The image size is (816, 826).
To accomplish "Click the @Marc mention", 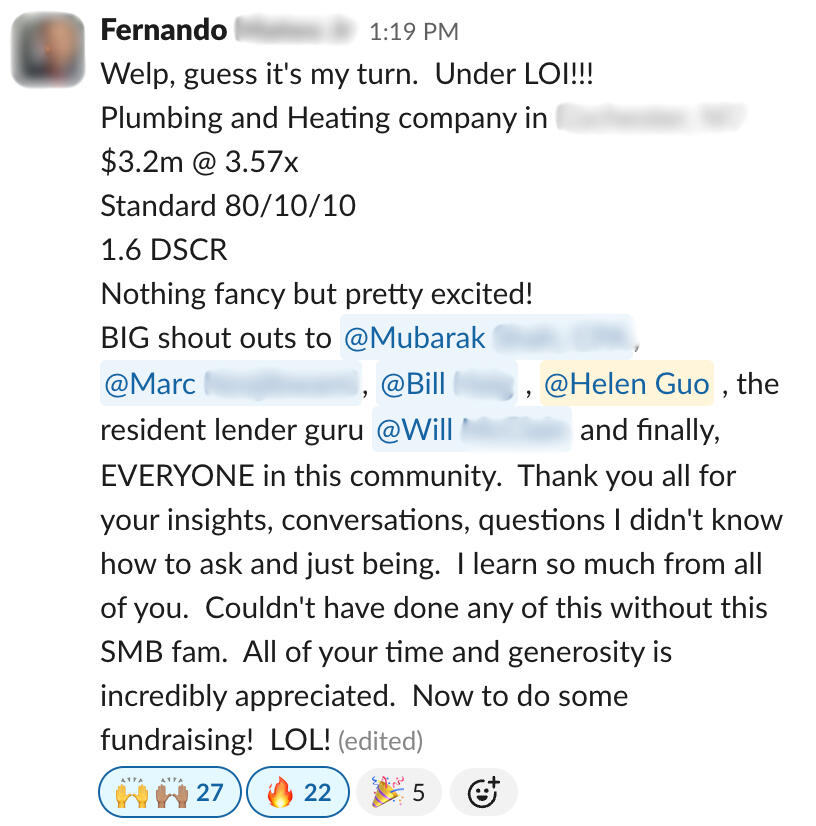I will coord(229,384).
